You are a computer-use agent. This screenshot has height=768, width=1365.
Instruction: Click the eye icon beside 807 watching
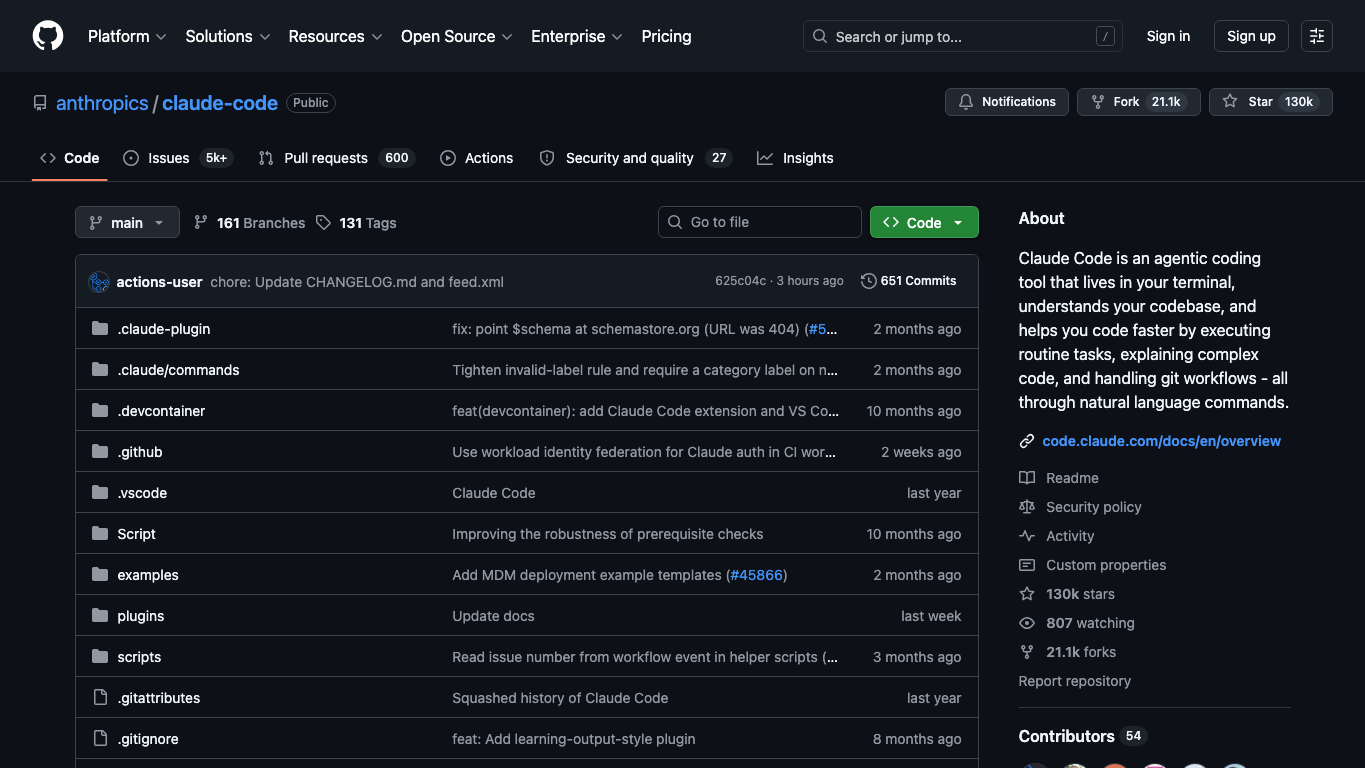point(1027,623)
